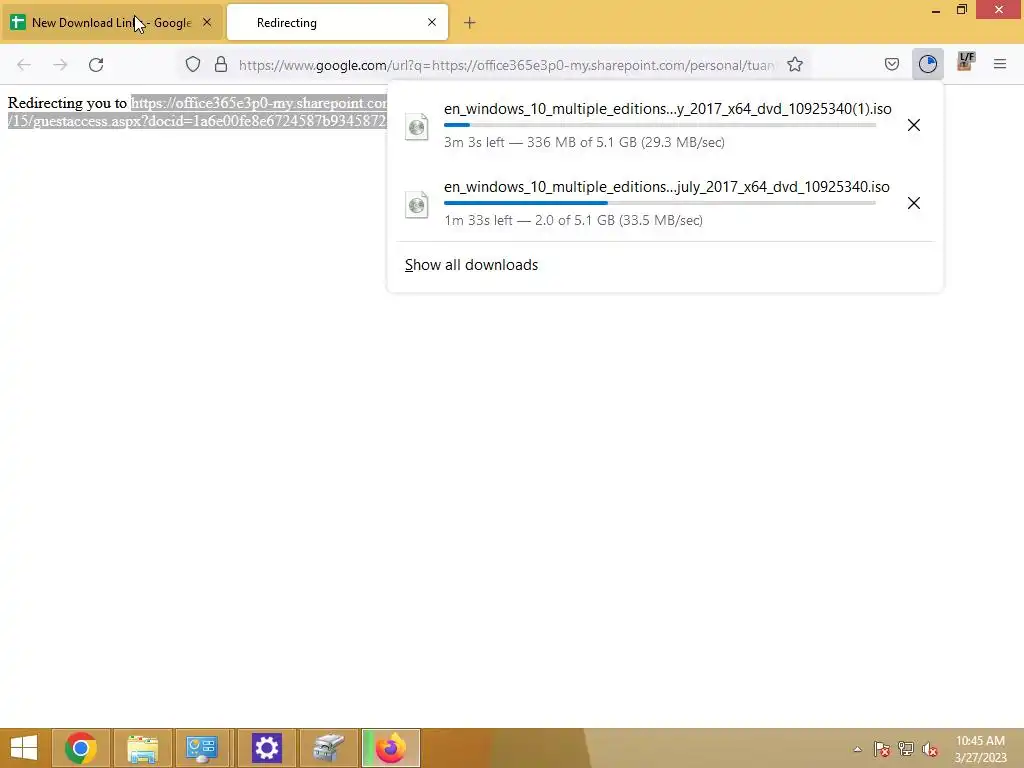This screenshot has width=1024, height=768.
Task: Click the URL address bar
Action: pos(507,65)
